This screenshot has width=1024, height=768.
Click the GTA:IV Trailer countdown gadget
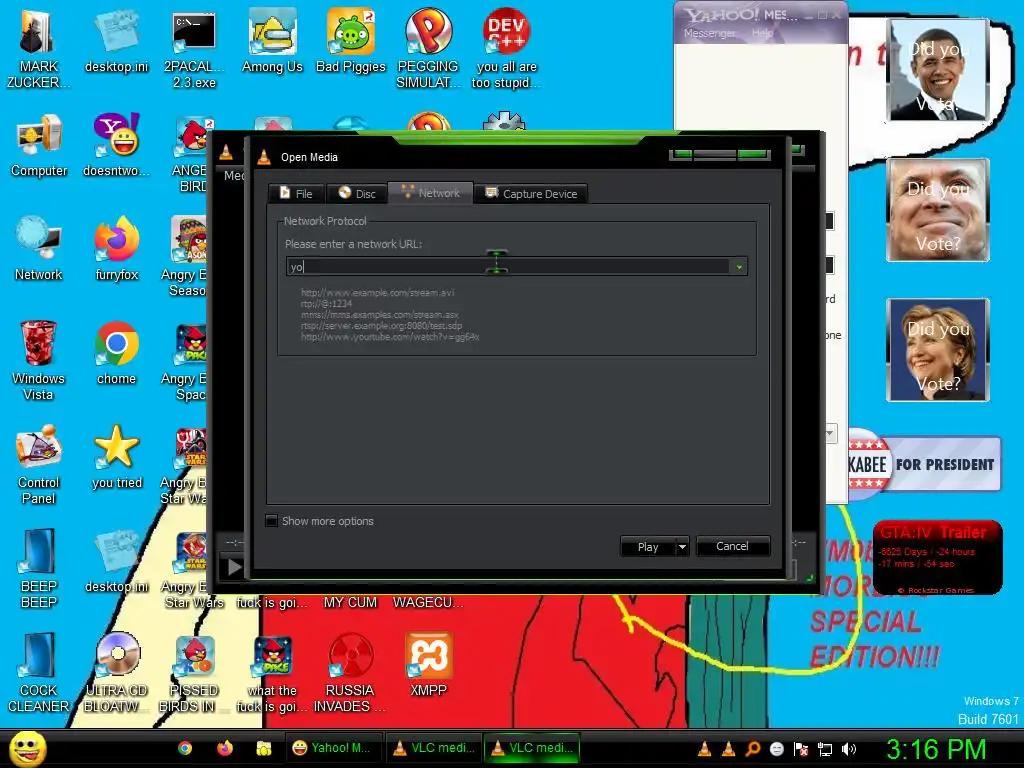click(937, 557)
